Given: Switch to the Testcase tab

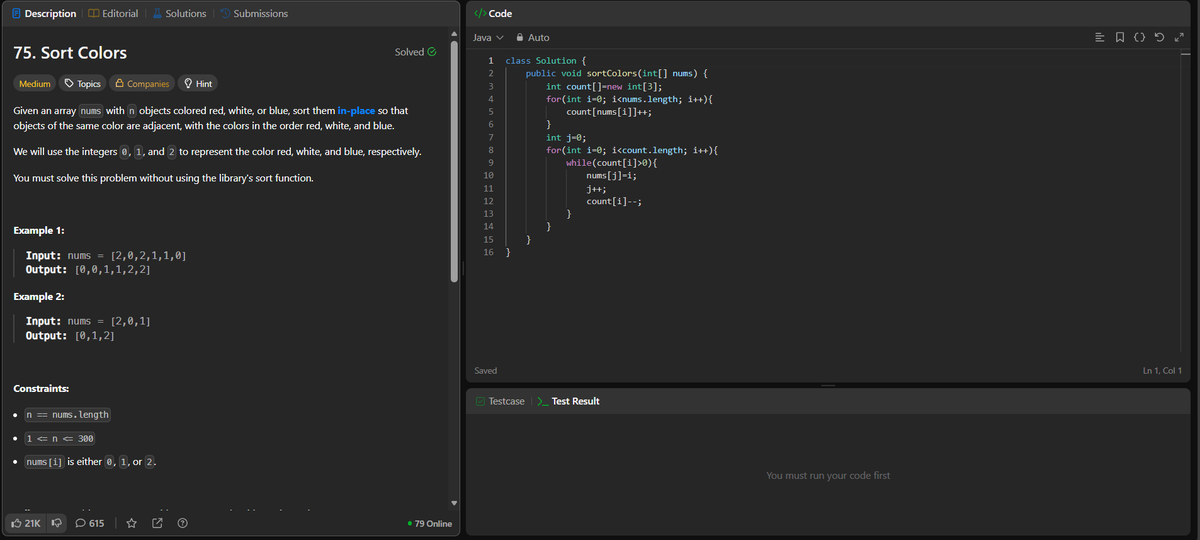Looking at the screenshot, I should 500,401.
